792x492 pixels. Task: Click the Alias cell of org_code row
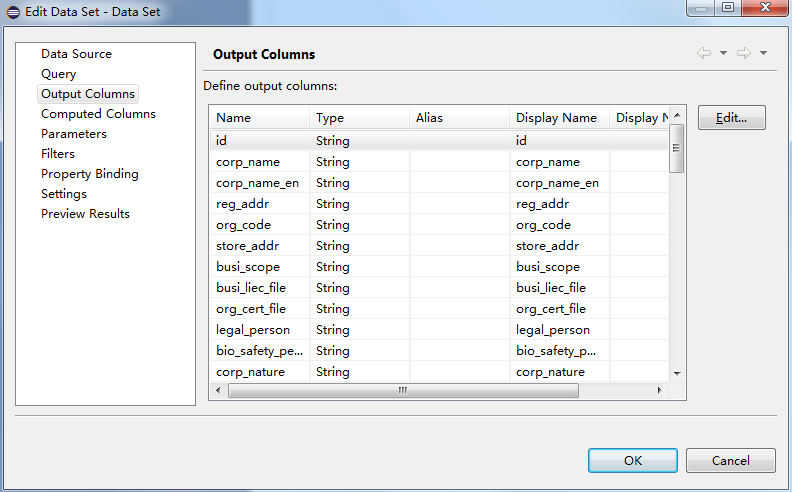click(x=460, y=225)
